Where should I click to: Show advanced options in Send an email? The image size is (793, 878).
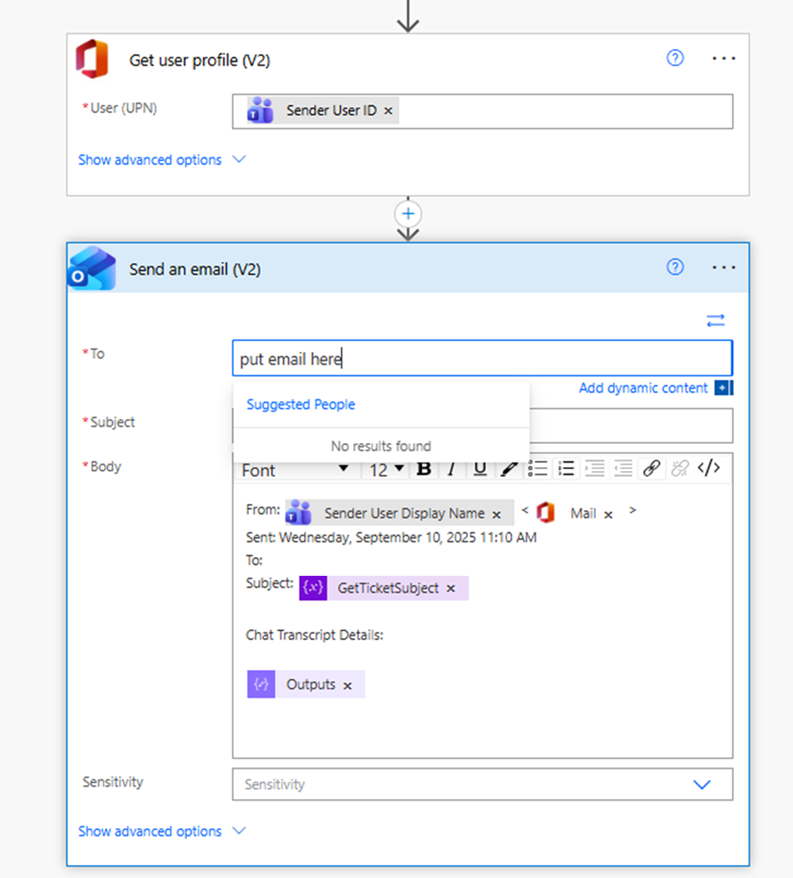click(162, 831)
